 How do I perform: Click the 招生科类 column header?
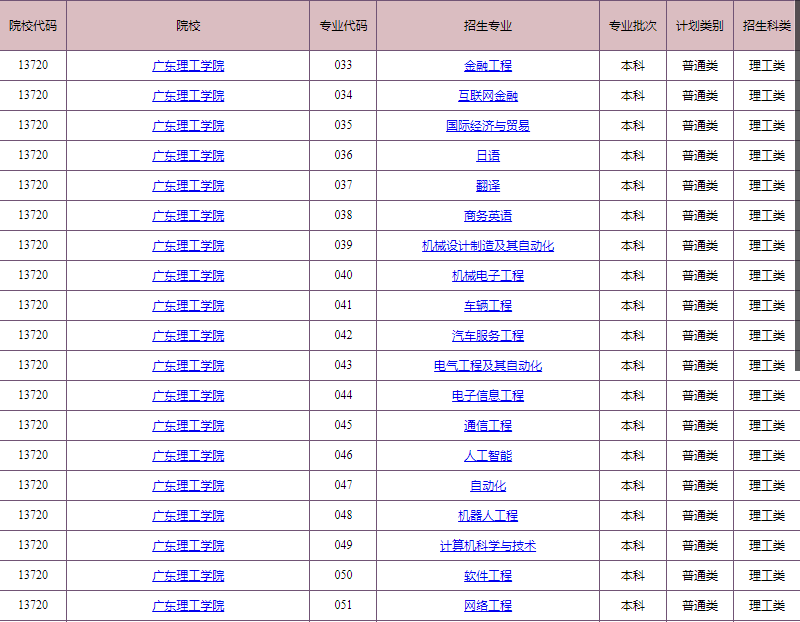pyautogui.click(x=766, y=26)
